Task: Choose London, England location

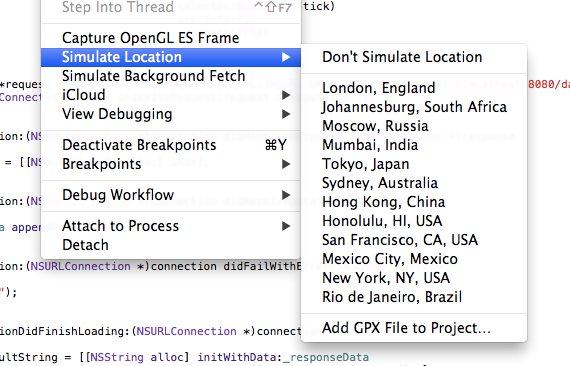Action: pos(414,88)
